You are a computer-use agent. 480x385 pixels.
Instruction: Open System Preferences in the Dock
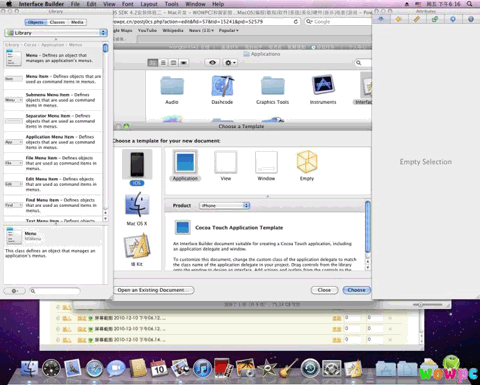[331, 369]
